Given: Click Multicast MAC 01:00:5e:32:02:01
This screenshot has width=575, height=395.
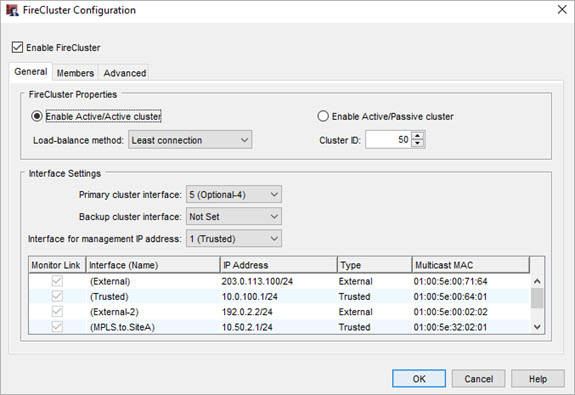Looking at the screenshot, I should (x=450, y=327).
